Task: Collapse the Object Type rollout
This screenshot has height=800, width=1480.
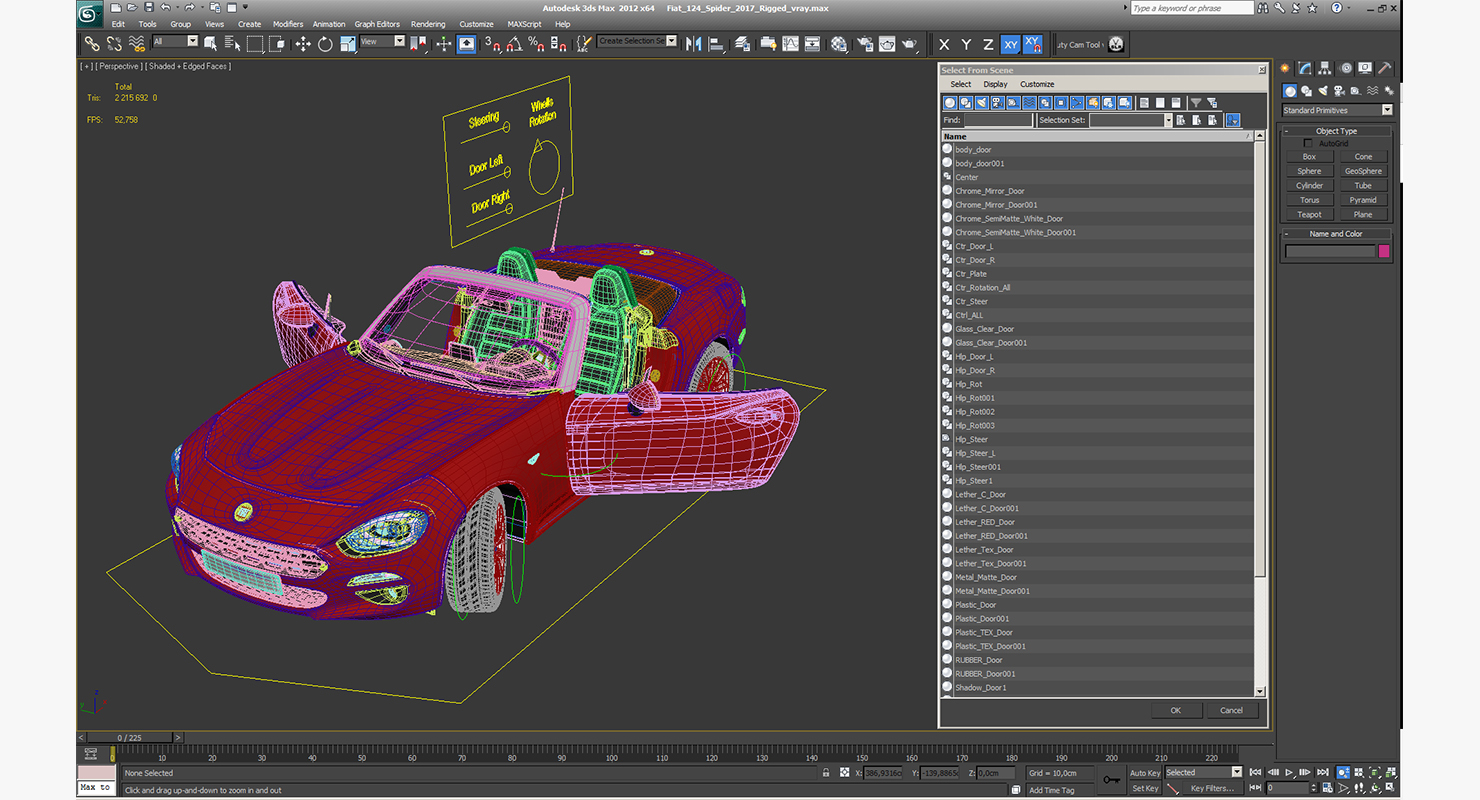Action: pos(1337,131)
